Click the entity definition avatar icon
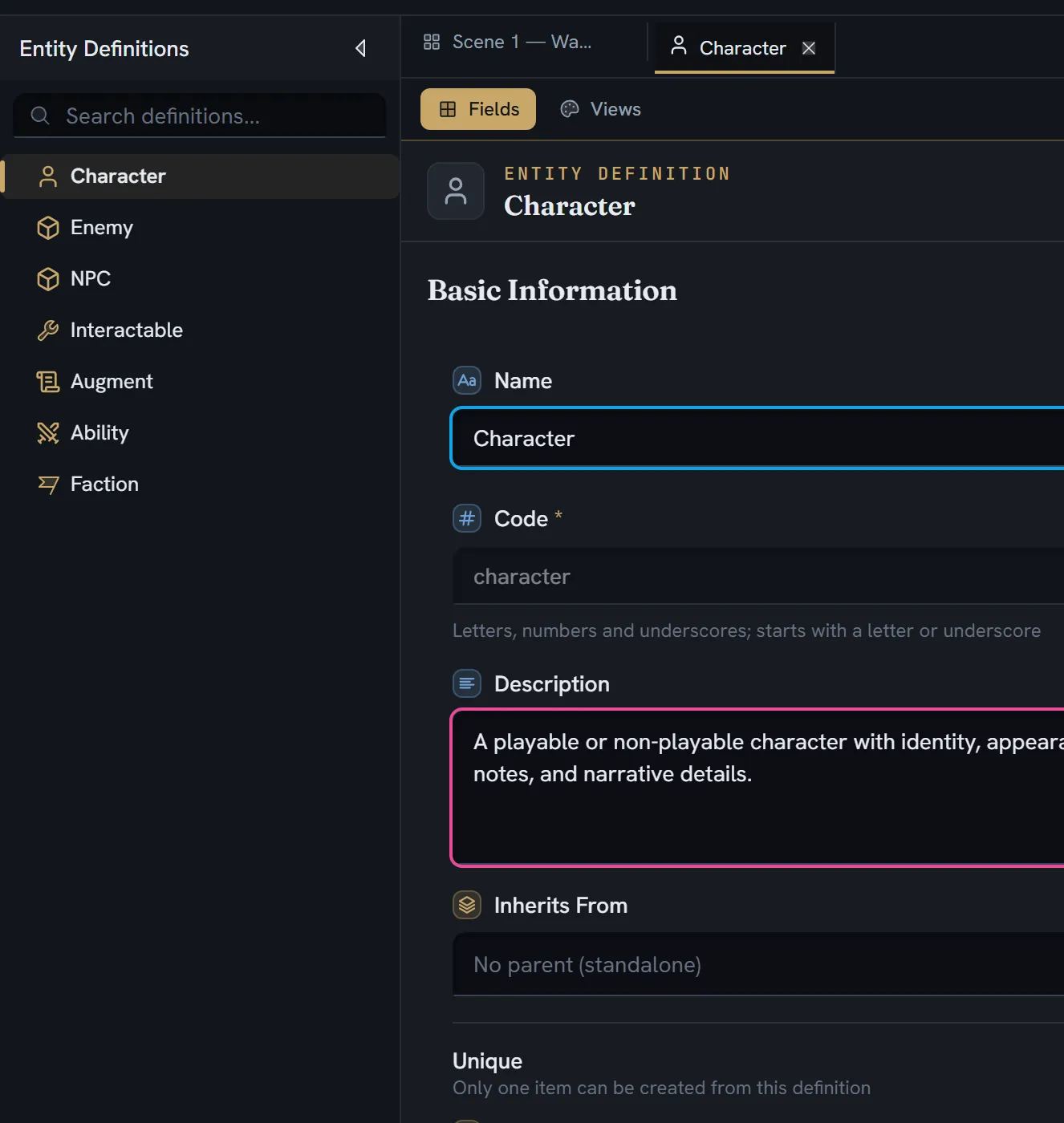This screenshot has height=1123, width=1064. pos(456,191)
